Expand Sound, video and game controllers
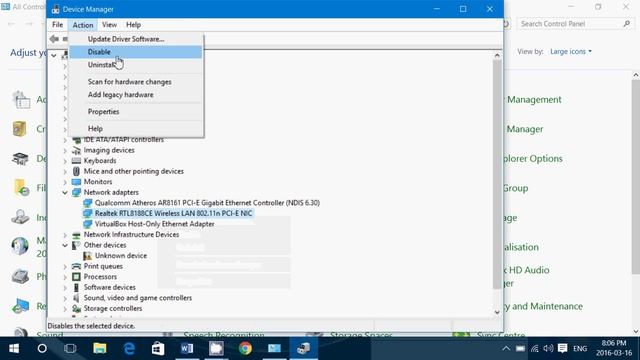The width and height of the screenshot is (640, 360). (x=65, y=298)
